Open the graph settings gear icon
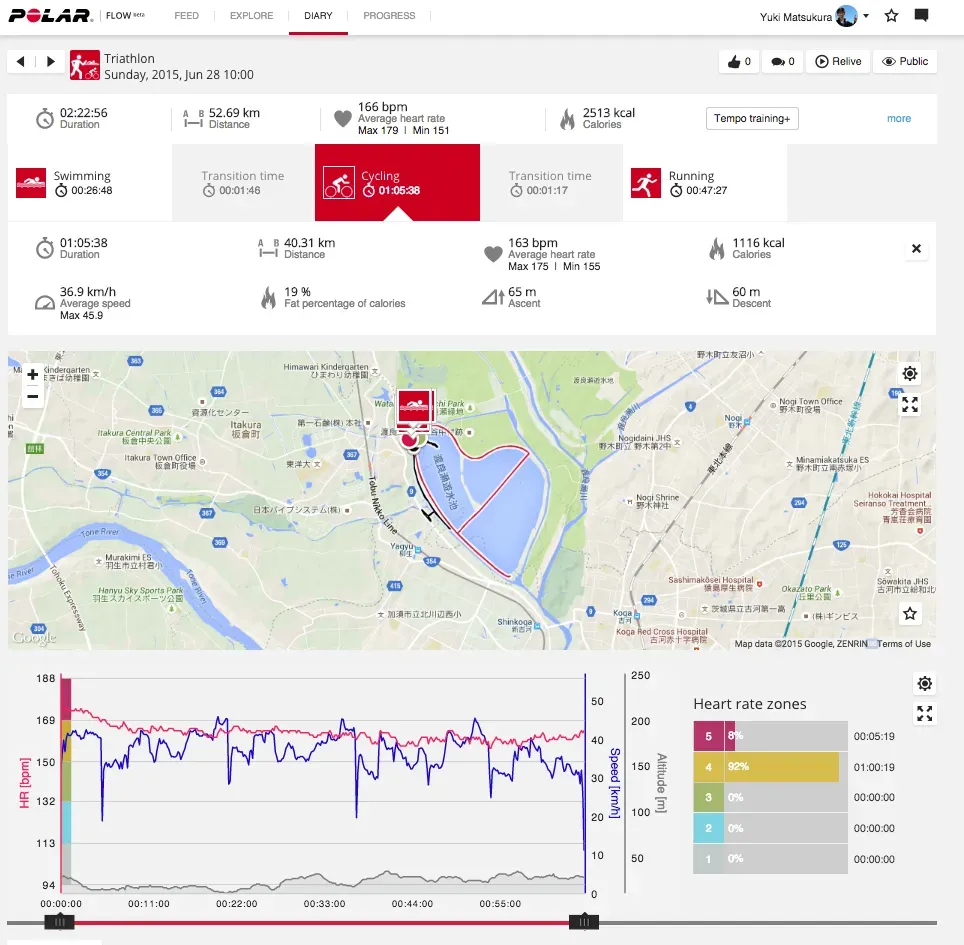 [925, 684]
